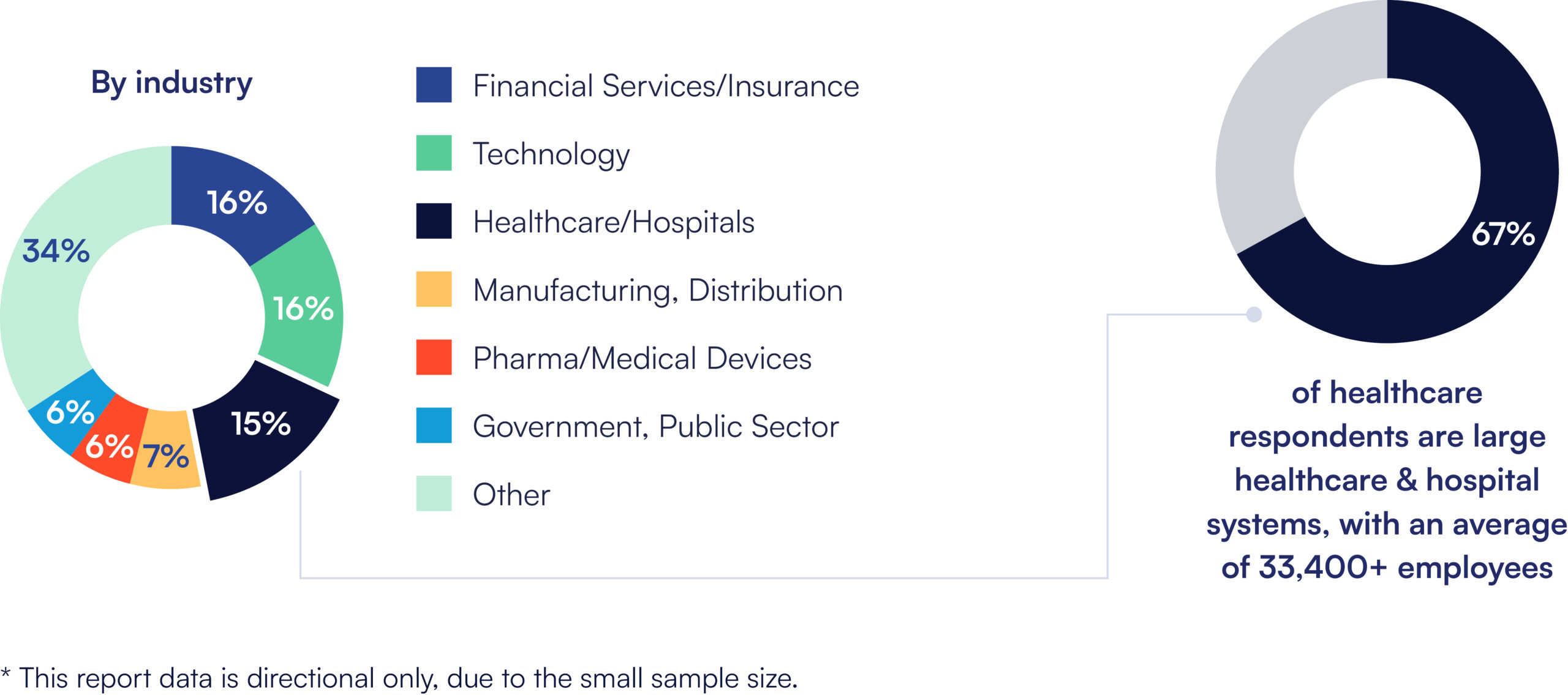The height and width of the screenshot is (695, 1568).
Task: Click the 'By industry' chart title
Action: pos(171,83)
